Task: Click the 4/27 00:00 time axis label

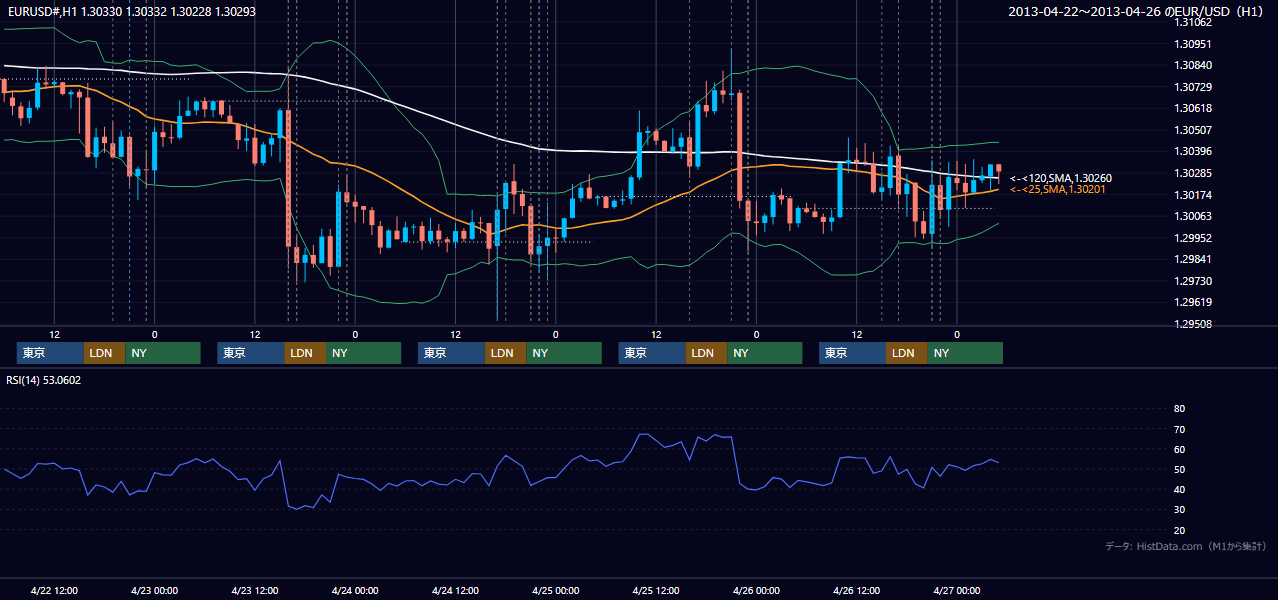Action: 956,591
